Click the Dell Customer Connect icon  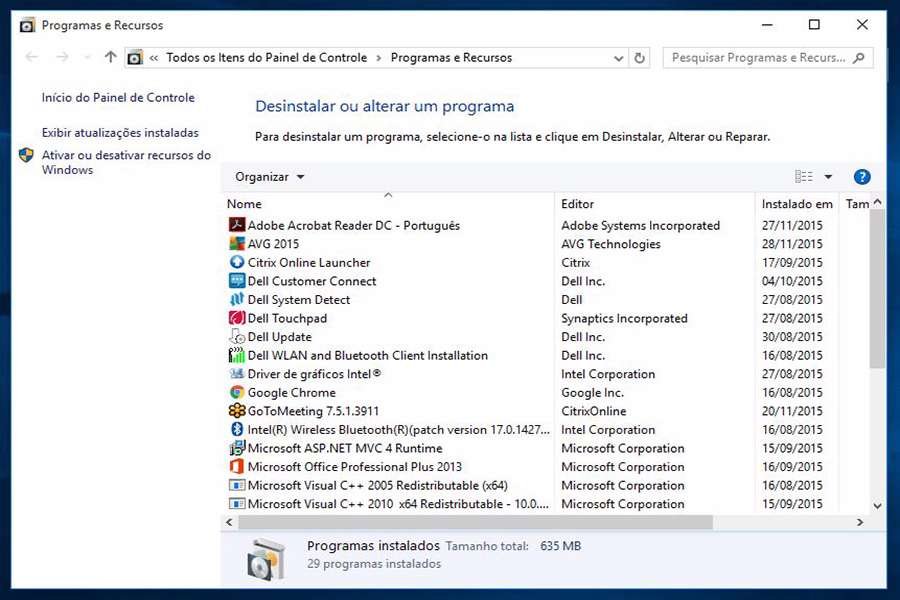tap(237, 281)
